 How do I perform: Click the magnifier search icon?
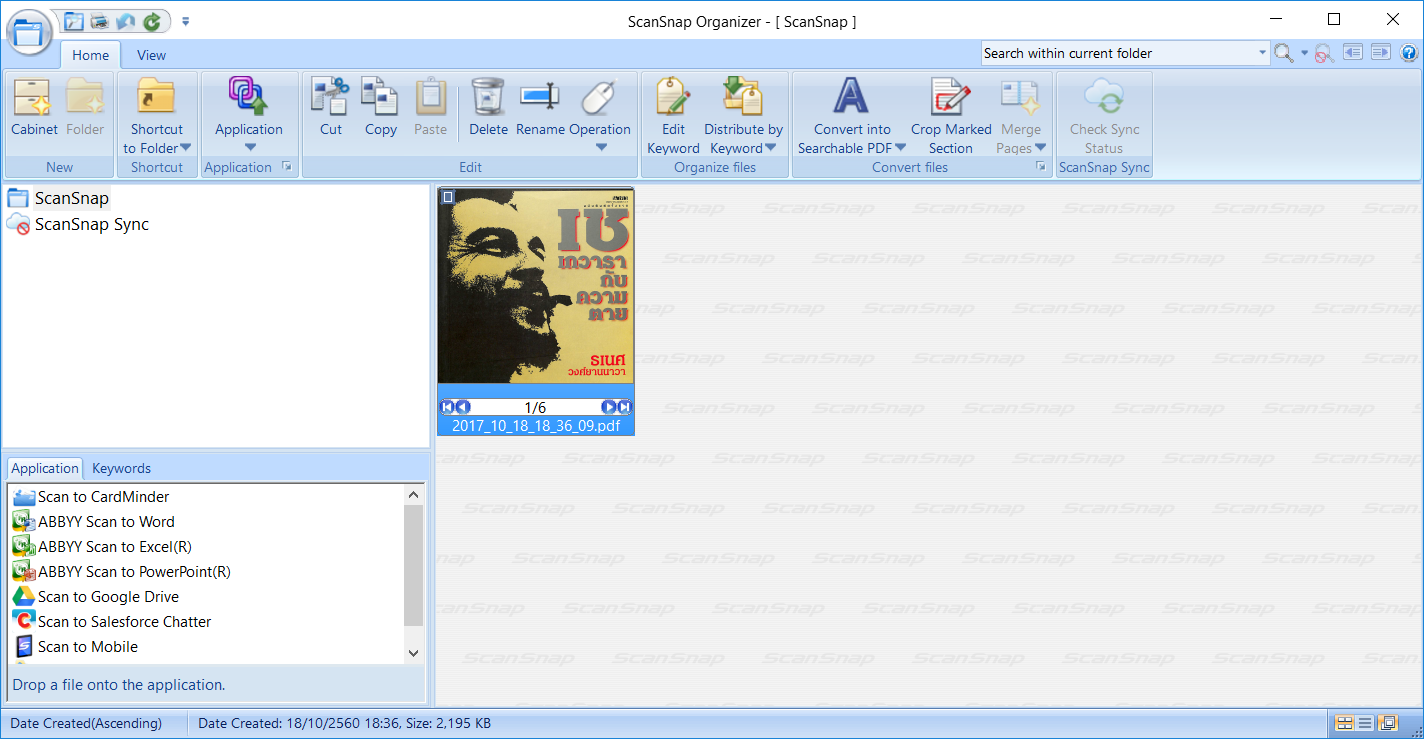pos(1283,53)
